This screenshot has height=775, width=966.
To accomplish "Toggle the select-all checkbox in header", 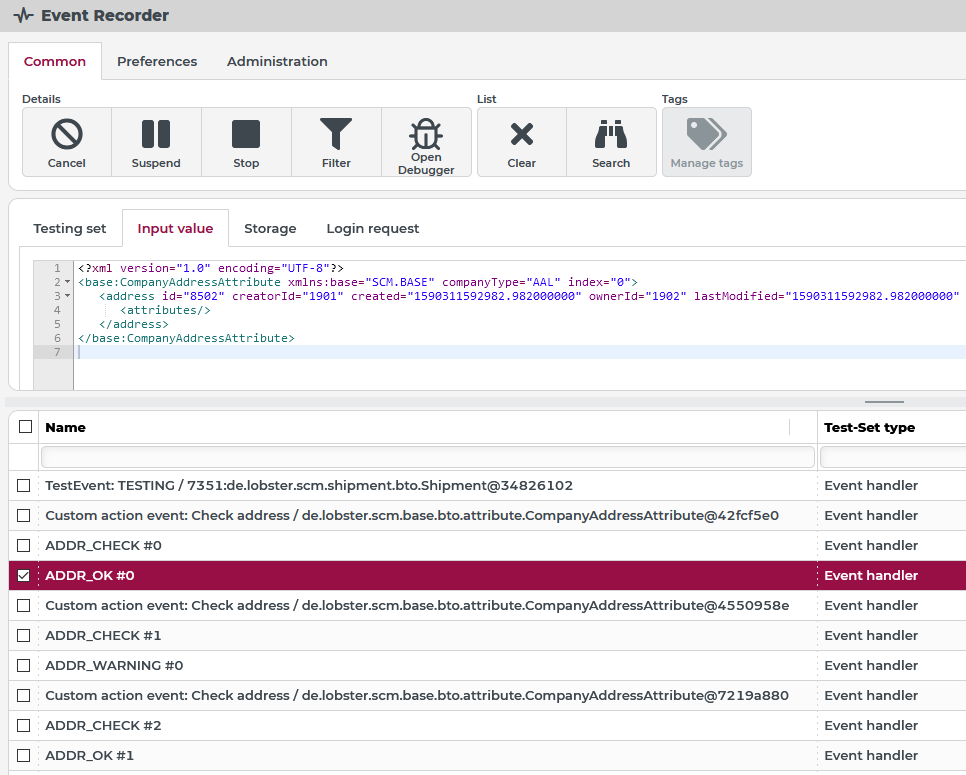I will 25,426.
